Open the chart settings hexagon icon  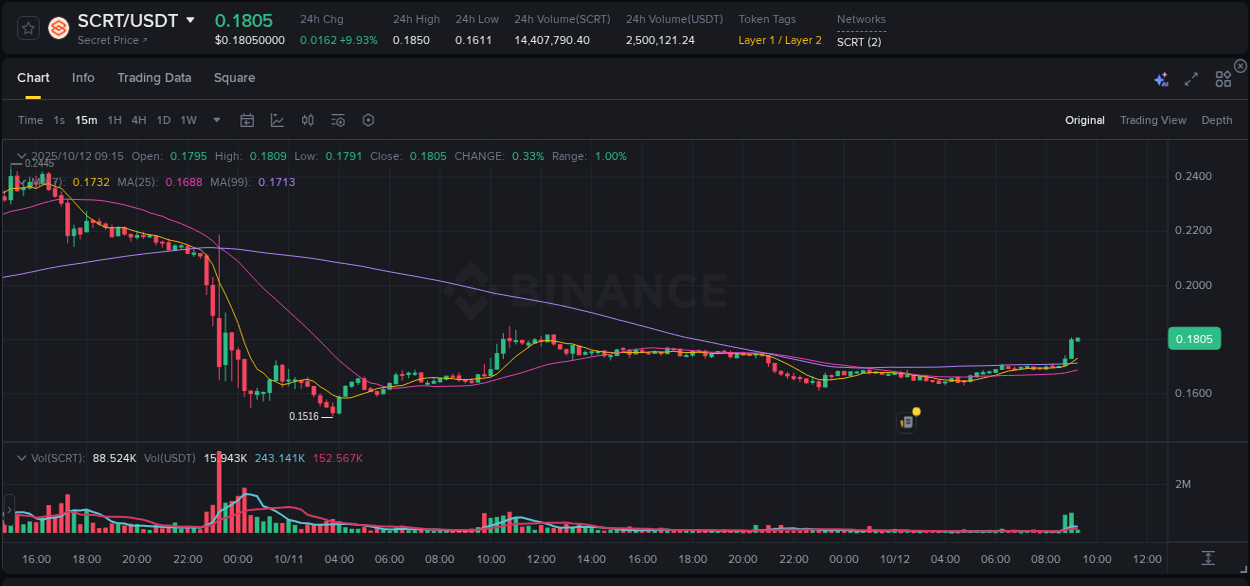(367, 119)
